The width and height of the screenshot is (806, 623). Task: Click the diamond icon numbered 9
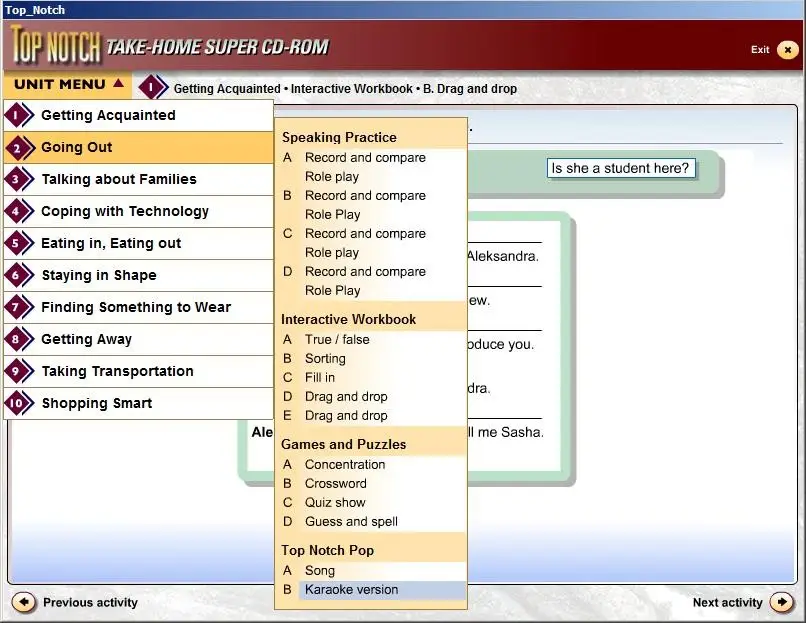[19, 371]
